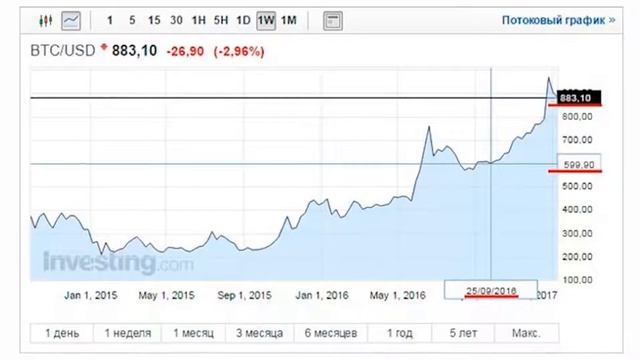
Task: Switch to candlestick chart type icon
Action: pyautogui.click(x=46, y=20)
